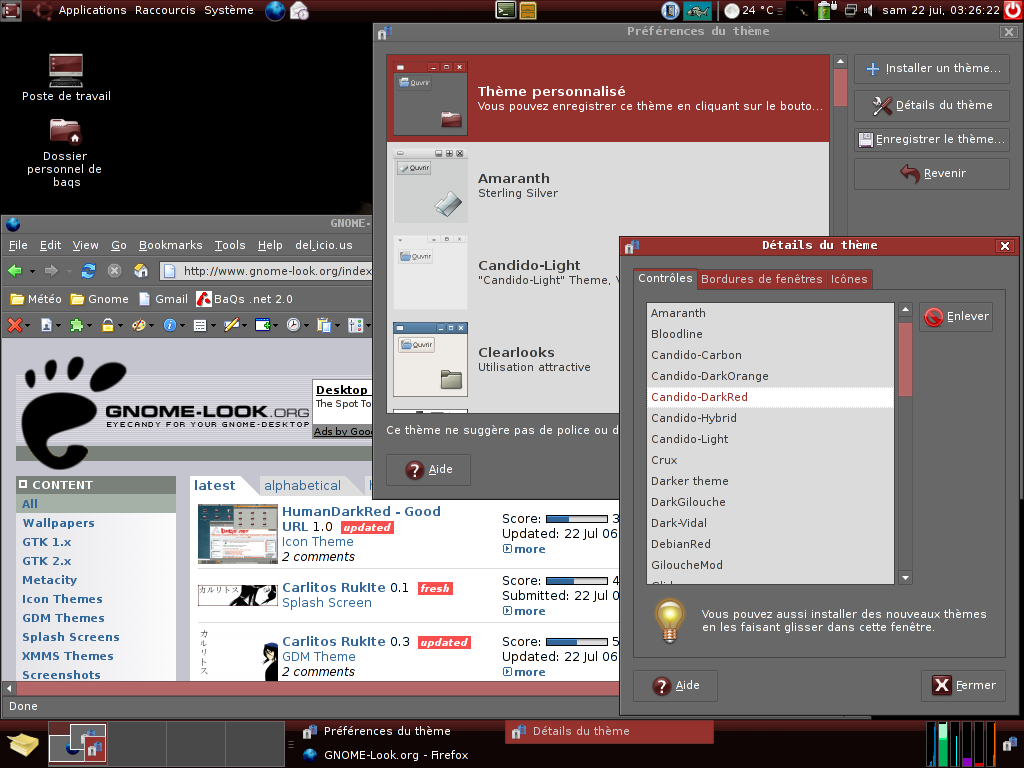Image resolution: width=1024 pixels, height=768 pixels.
Task: Click the pencil toolbar icon in Firefox
Action: click(231, 325)
